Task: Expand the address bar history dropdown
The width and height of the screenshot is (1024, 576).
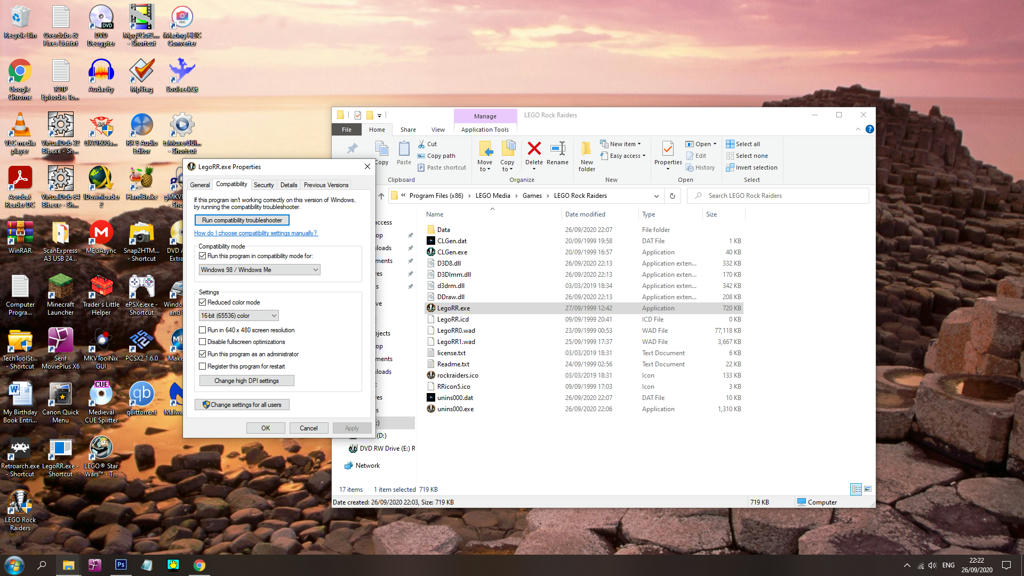Action: [656, 195]
